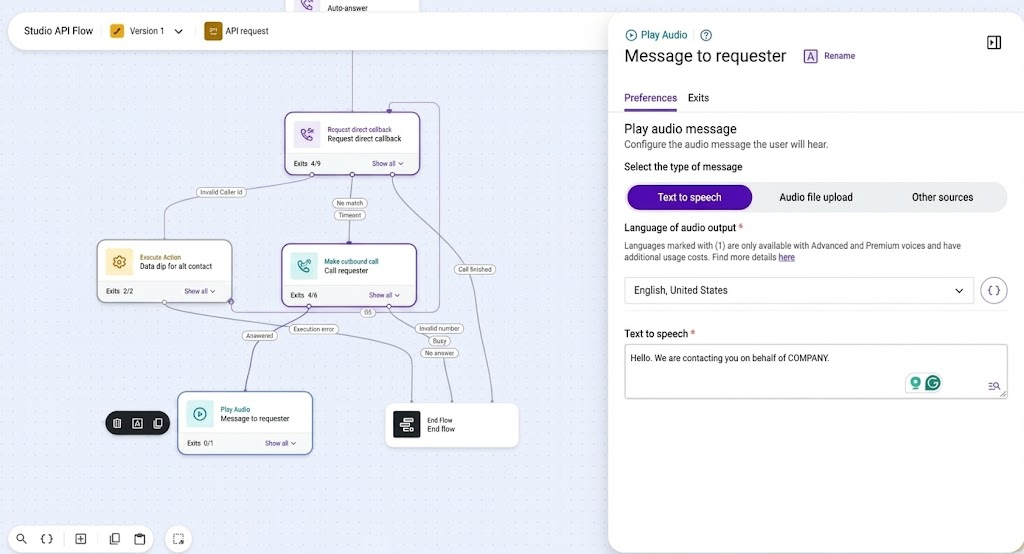Collapse the side panel using panel icon
Screen dimensions: 1024x554
994,42
